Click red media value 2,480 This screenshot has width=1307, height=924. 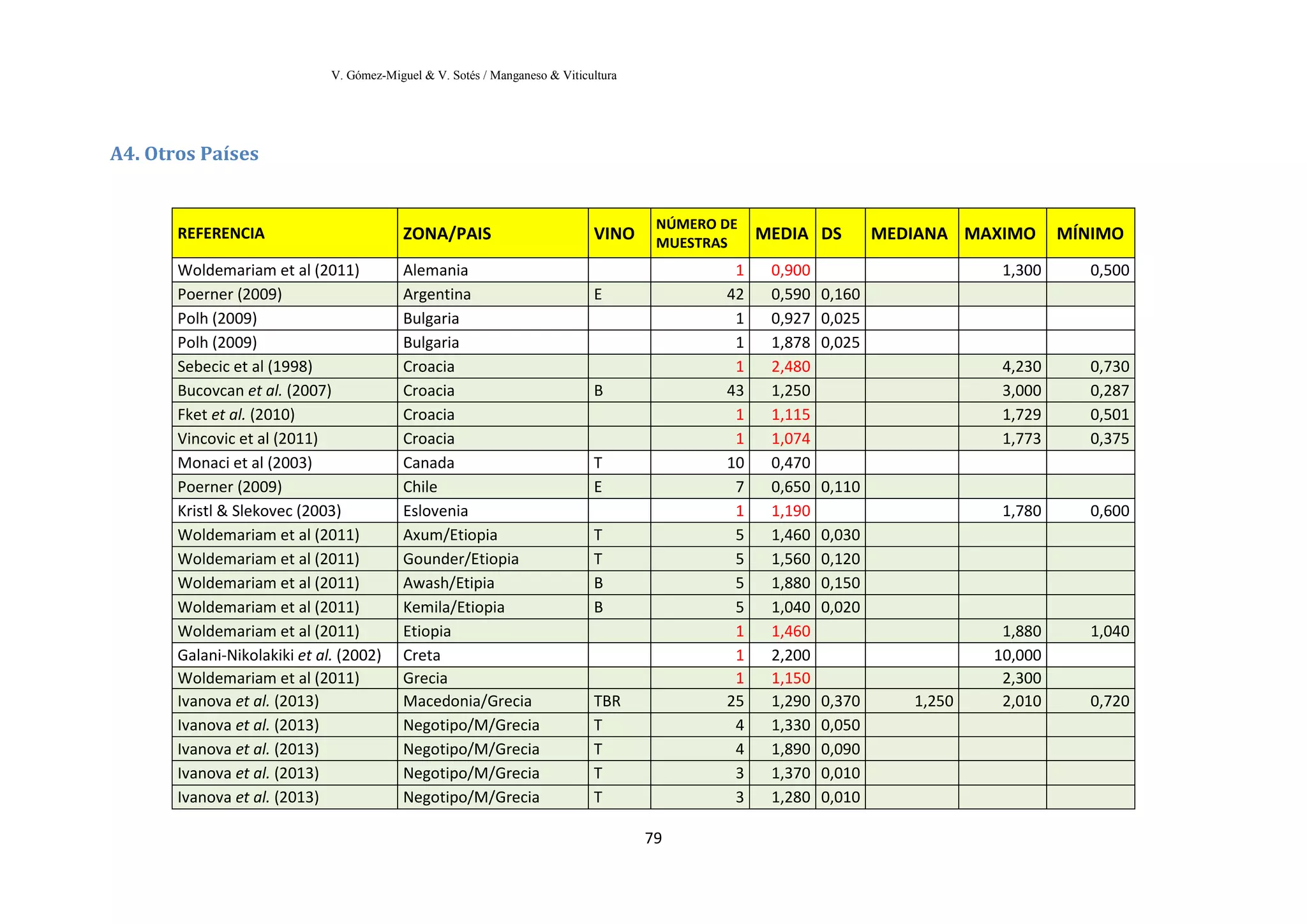pyautogui.click(x=790, y=367)
